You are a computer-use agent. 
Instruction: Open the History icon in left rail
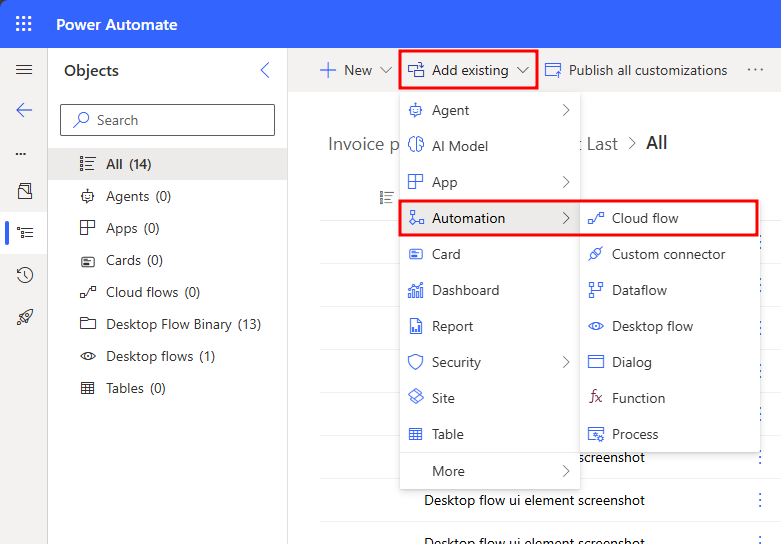[x=24, y=275]
